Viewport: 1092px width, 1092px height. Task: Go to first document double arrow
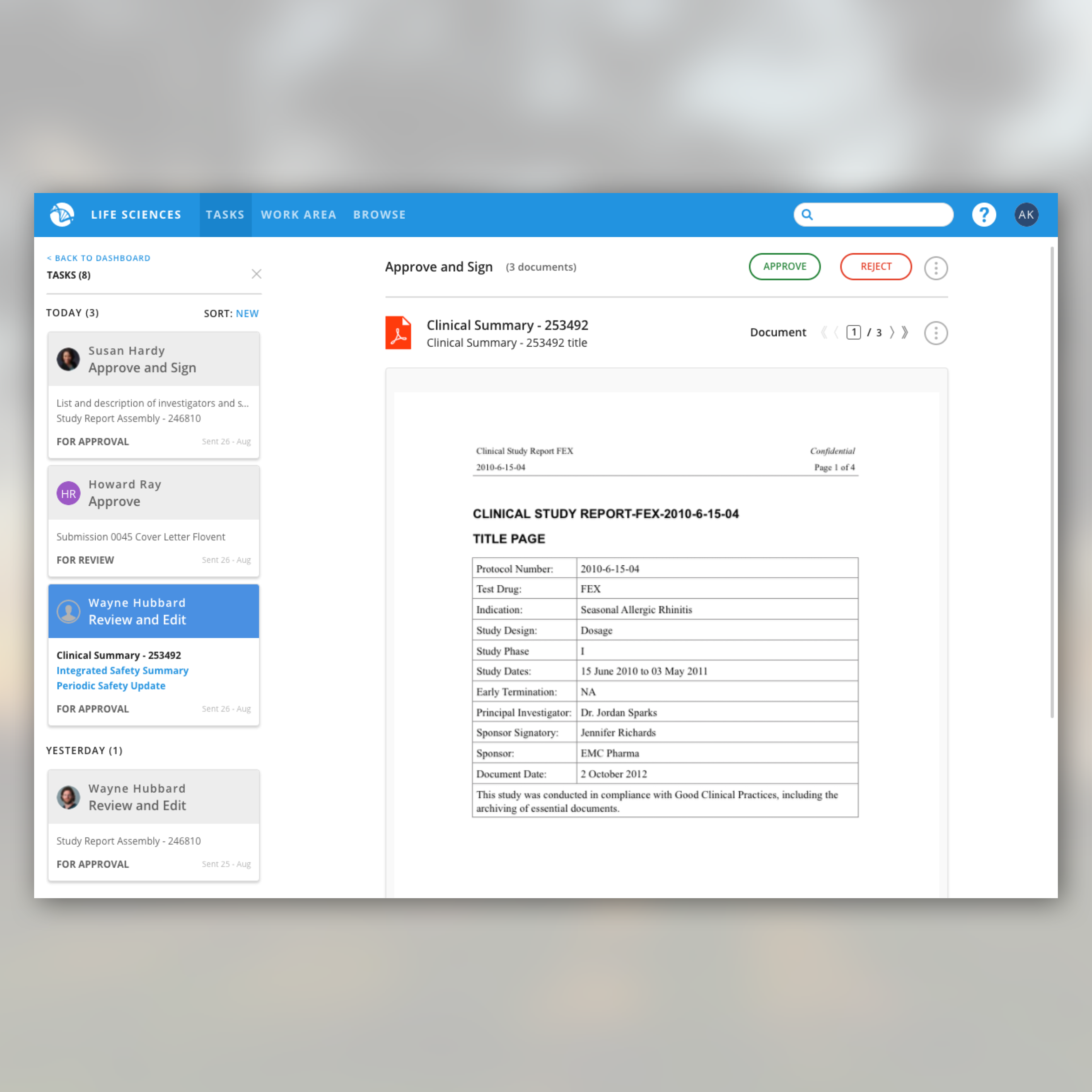pos(824,332)
